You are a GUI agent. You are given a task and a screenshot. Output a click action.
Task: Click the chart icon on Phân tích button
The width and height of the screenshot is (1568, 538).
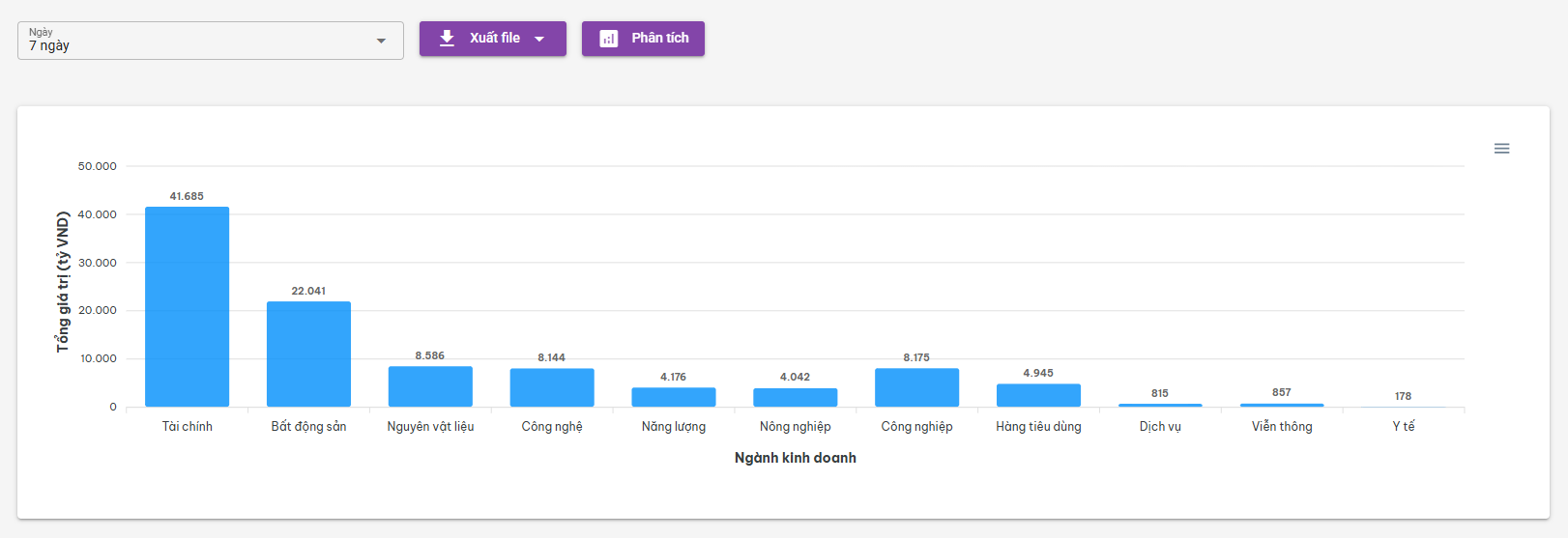coord(608,39)
